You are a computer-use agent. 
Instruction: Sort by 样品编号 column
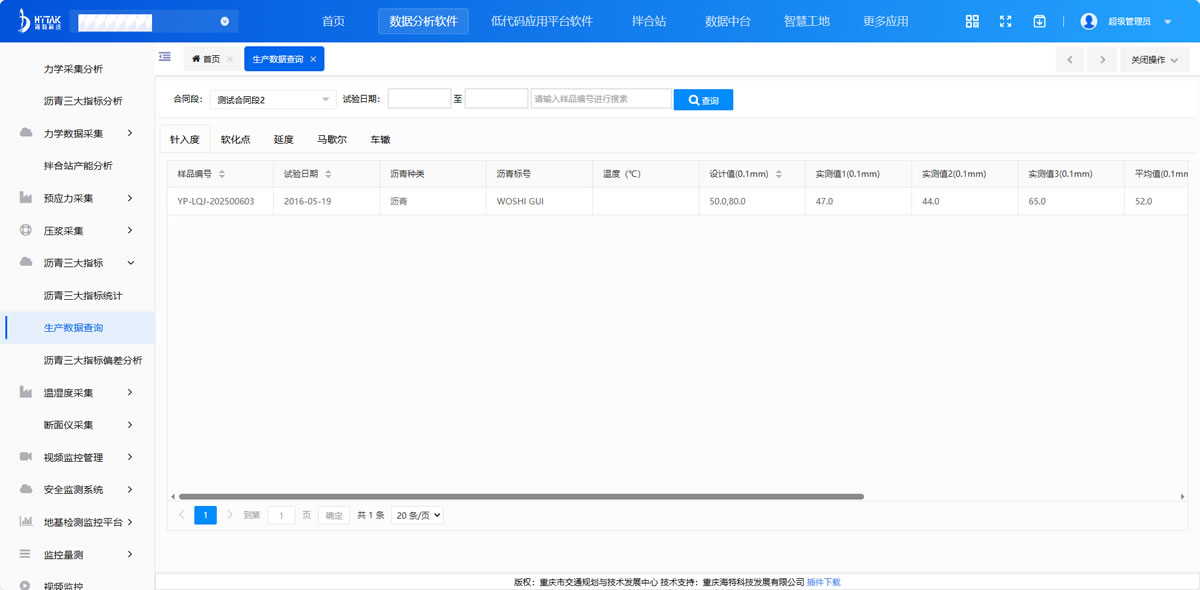[x=222, y=174]
